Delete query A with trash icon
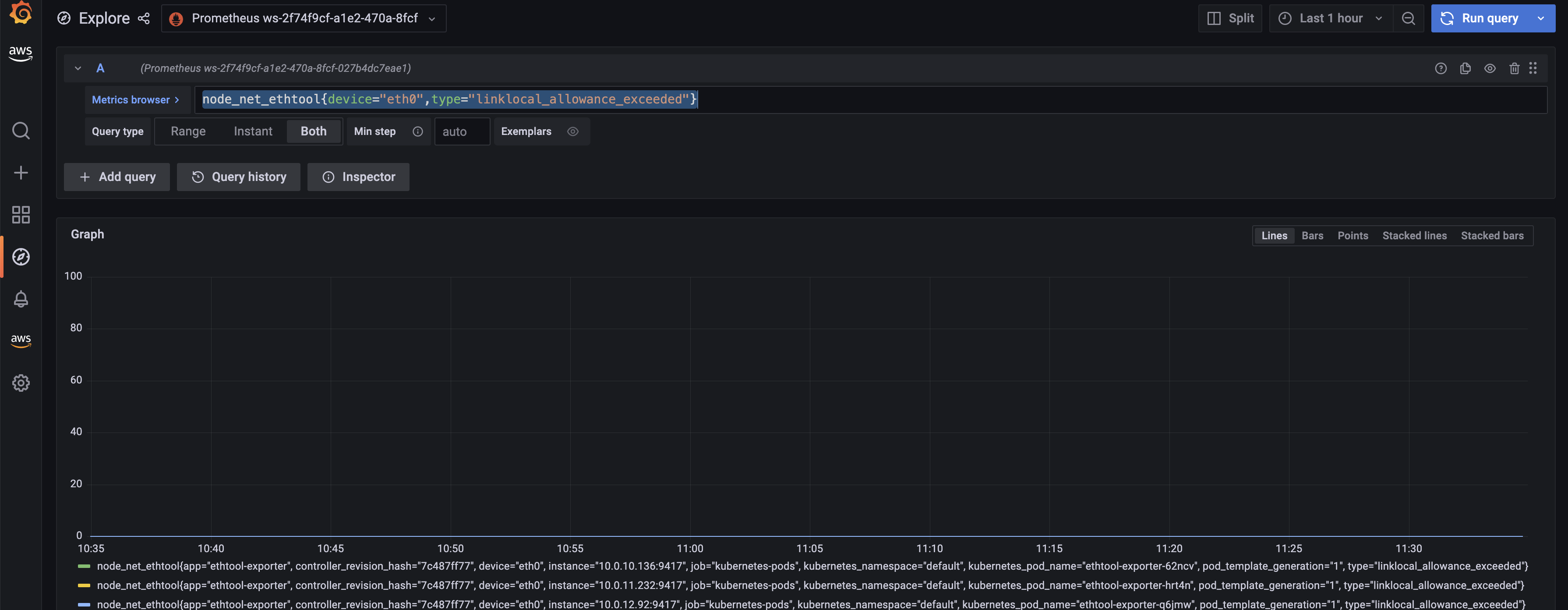 [x=1515, y=68]
